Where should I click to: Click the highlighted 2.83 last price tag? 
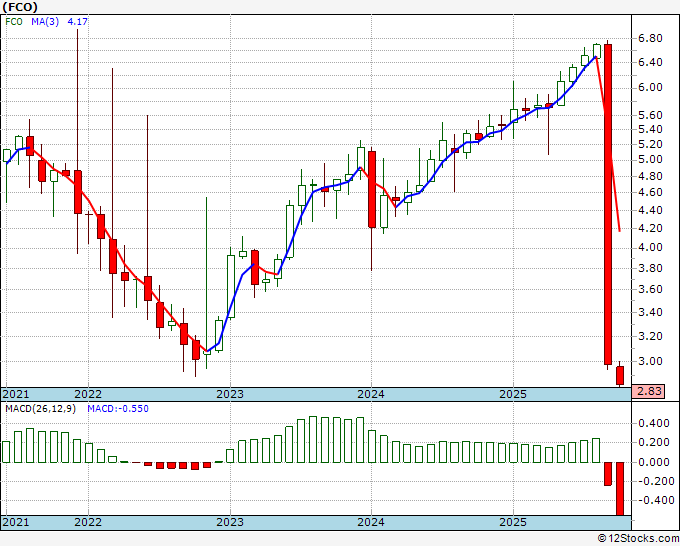(x=649, y=391)
